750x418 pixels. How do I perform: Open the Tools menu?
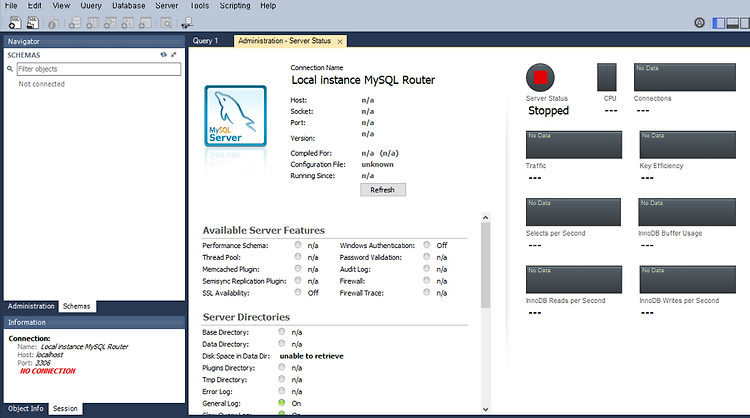tap(199, 6)
